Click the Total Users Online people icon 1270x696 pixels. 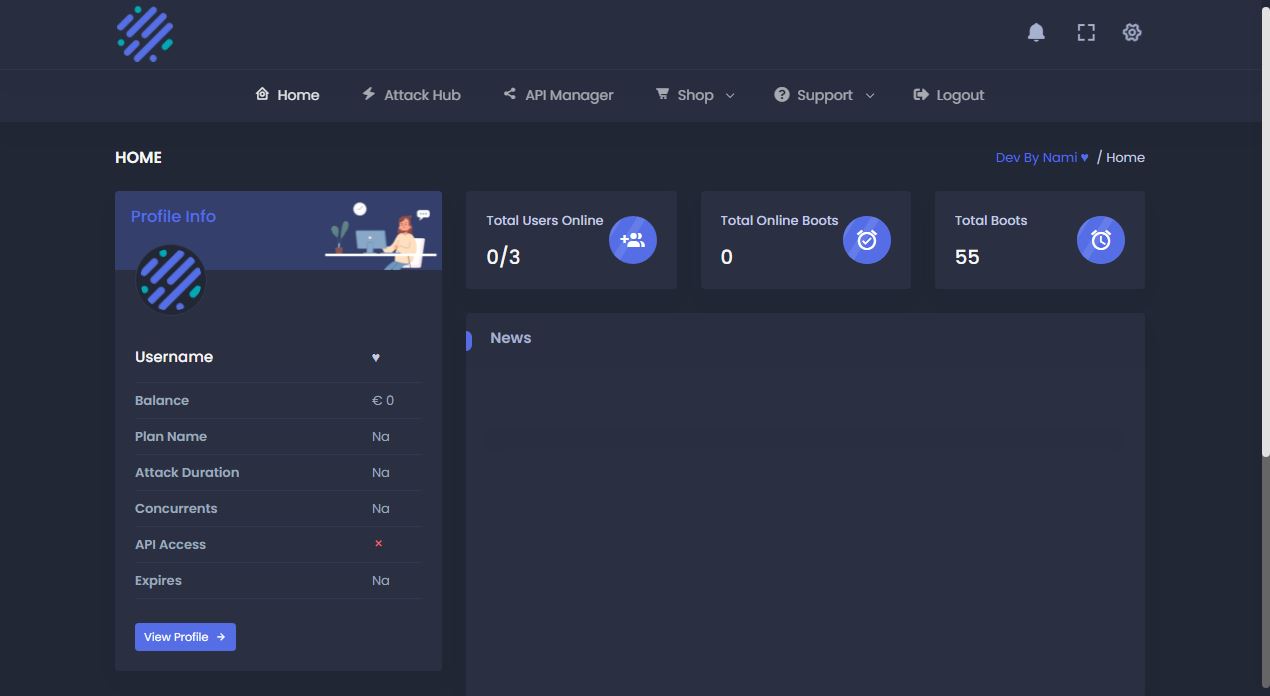click(632, 240)
